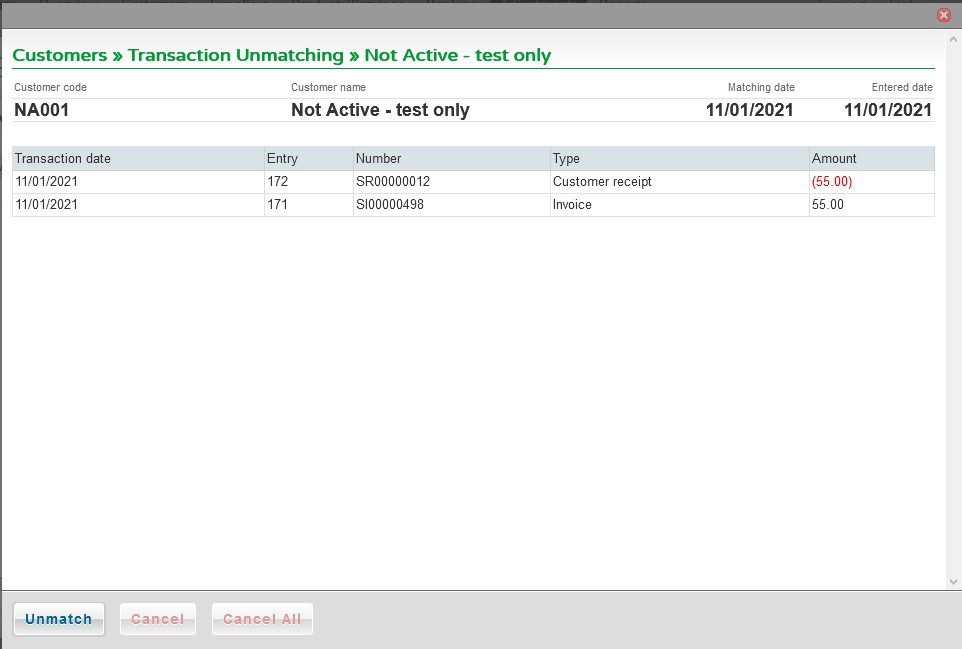The width and height of the screenshot is (962, 649).
Task: Click Transaction Unmatching in the breadcrumb
Action: click(x=236, y=55)
